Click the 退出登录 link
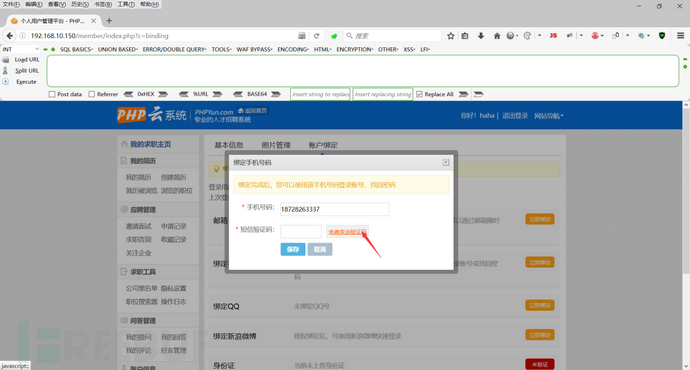 515,116
